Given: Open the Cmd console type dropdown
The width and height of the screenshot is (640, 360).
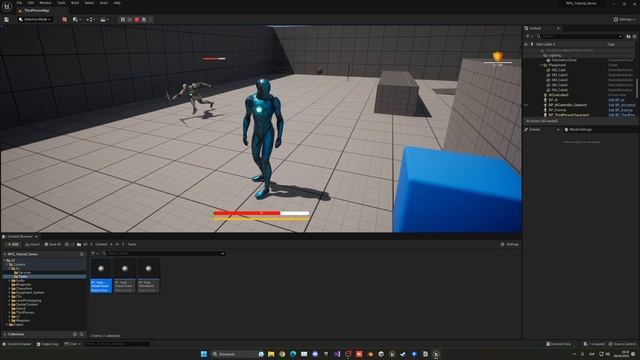Looking at the screenshot, I should (72, 344).
